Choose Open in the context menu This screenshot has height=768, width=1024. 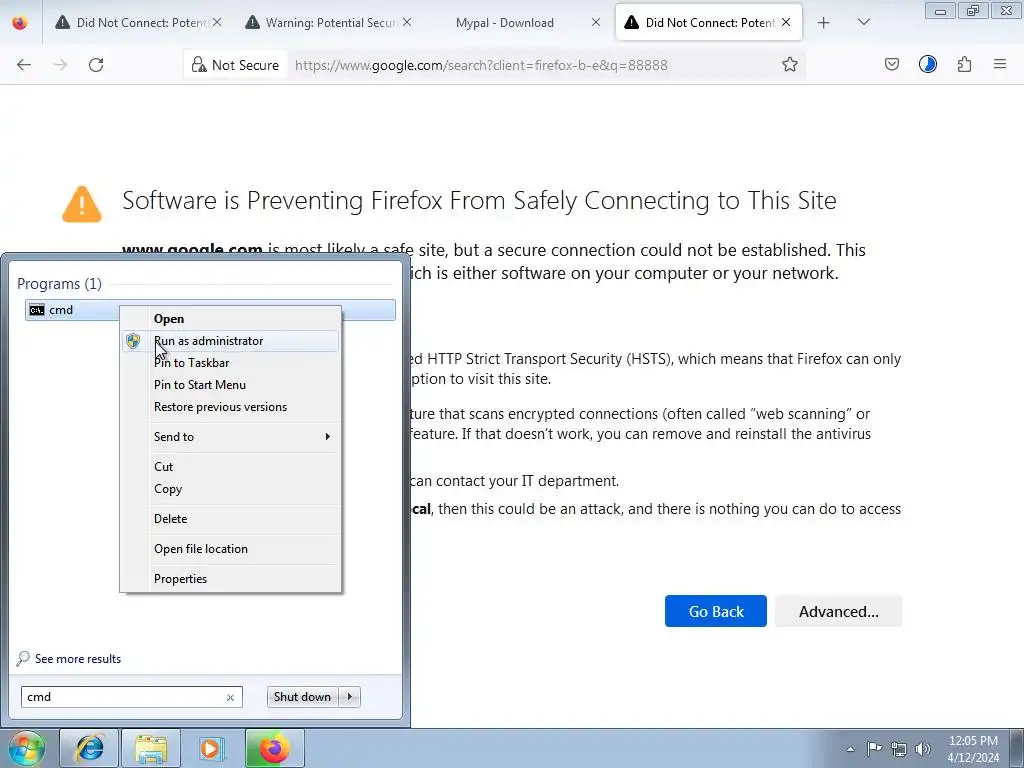(230, 319)
